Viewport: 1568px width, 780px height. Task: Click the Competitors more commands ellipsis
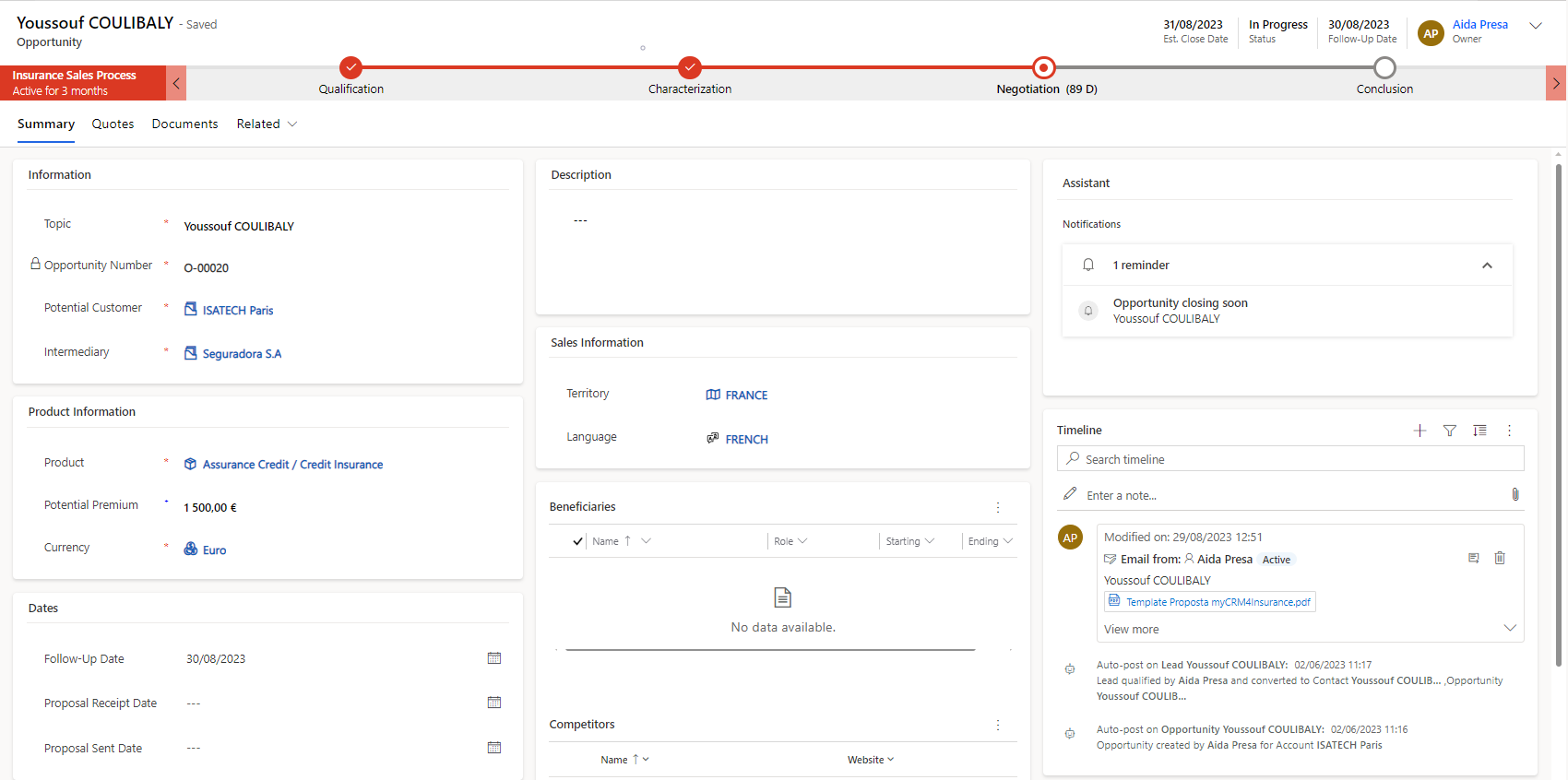click(x=998, y=726)
